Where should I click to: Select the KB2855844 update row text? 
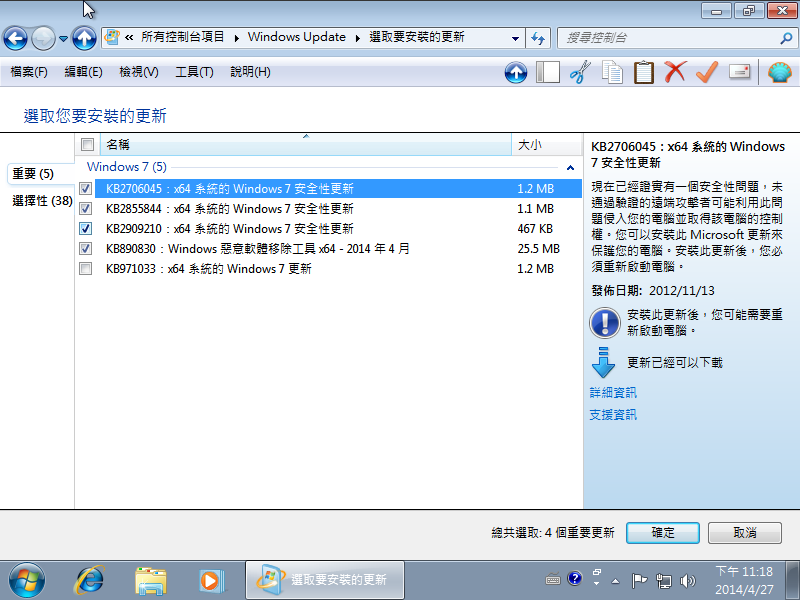[x=230, y=209]
